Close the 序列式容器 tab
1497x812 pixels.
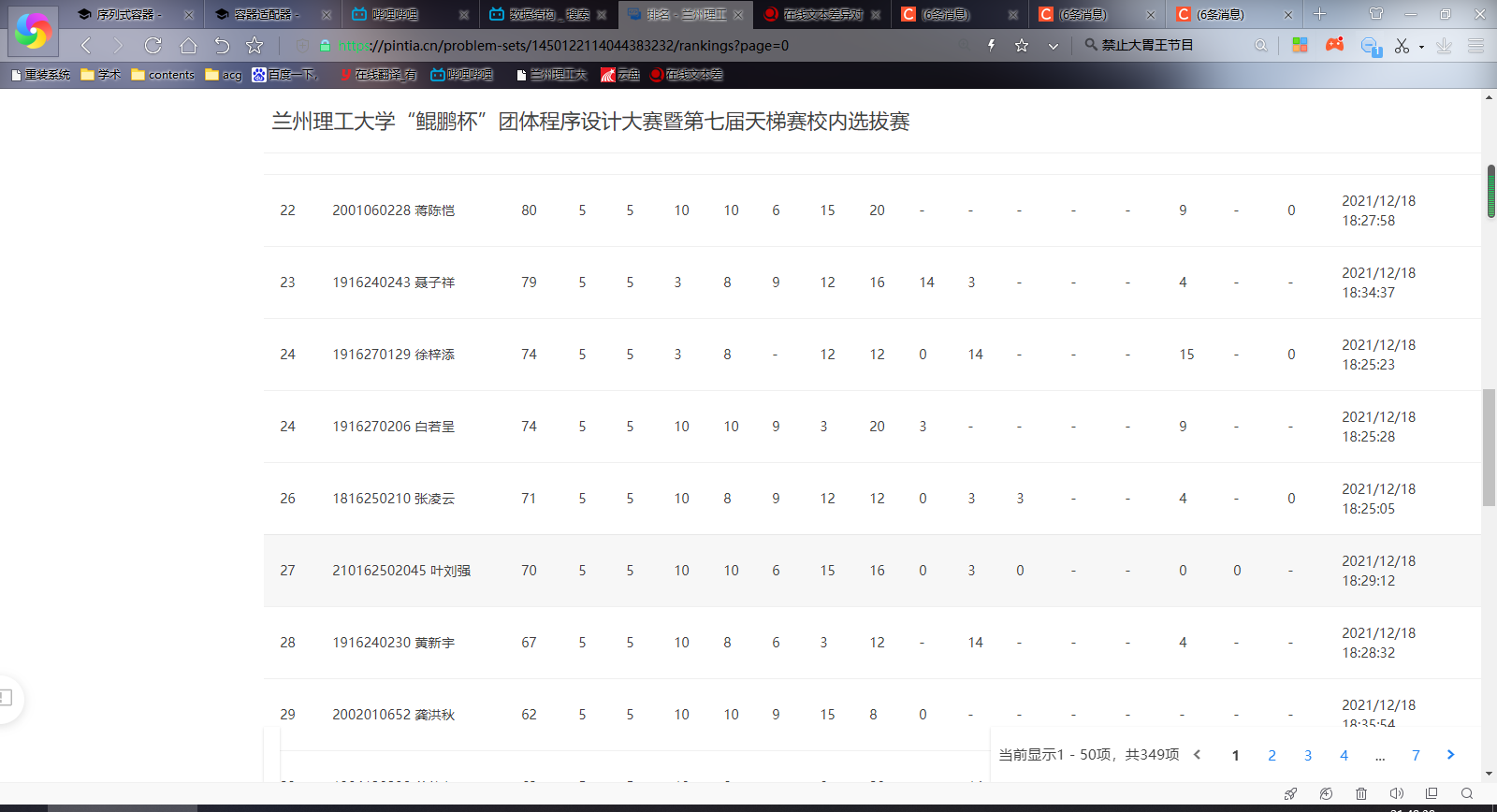coord(189,15)
